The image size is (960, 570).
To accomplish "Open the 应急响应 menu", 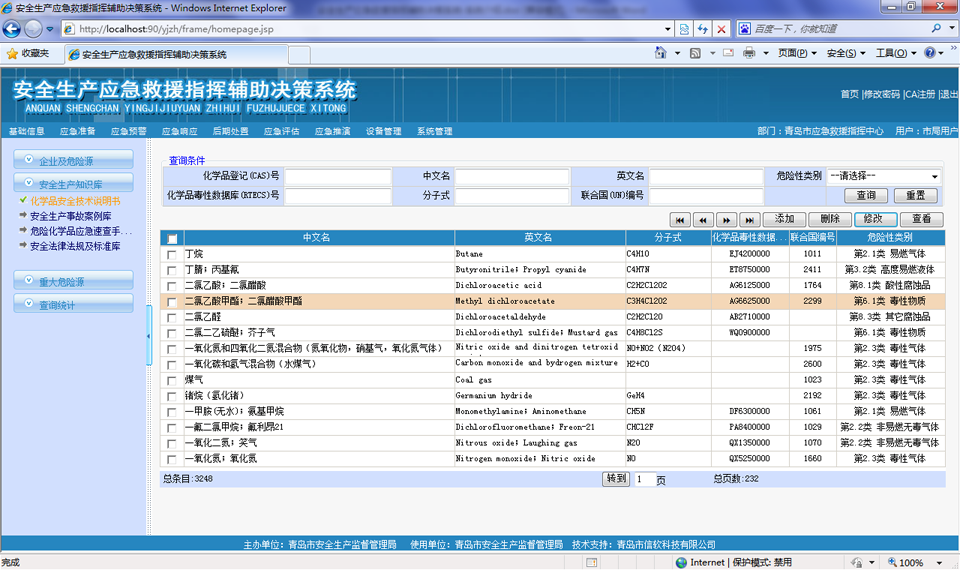I will (179, 131).
